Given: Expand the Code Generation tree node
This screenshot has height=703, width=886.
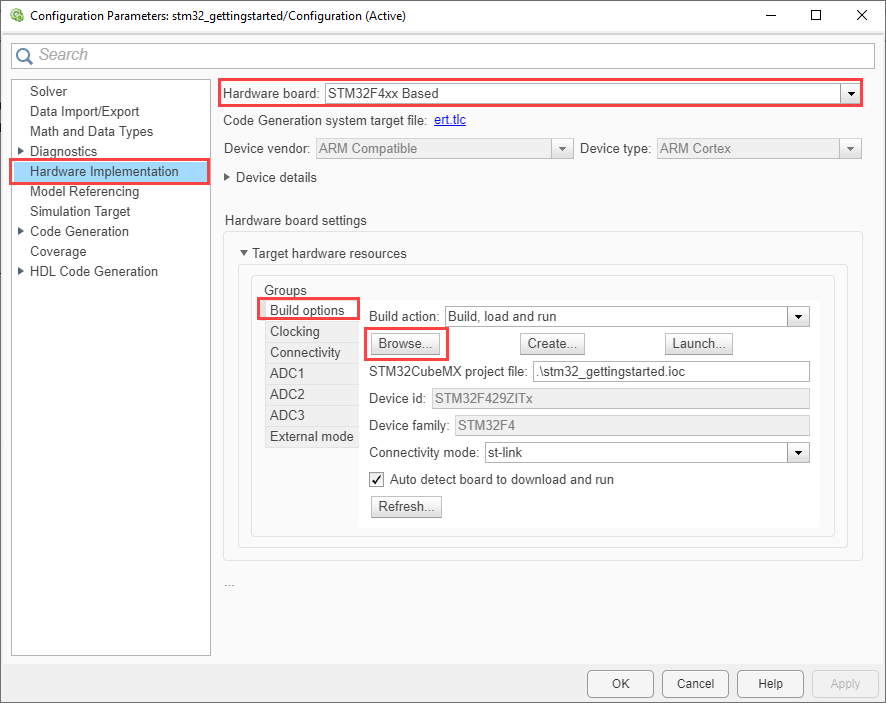Looking at the screenshot, I should (21, 232).
